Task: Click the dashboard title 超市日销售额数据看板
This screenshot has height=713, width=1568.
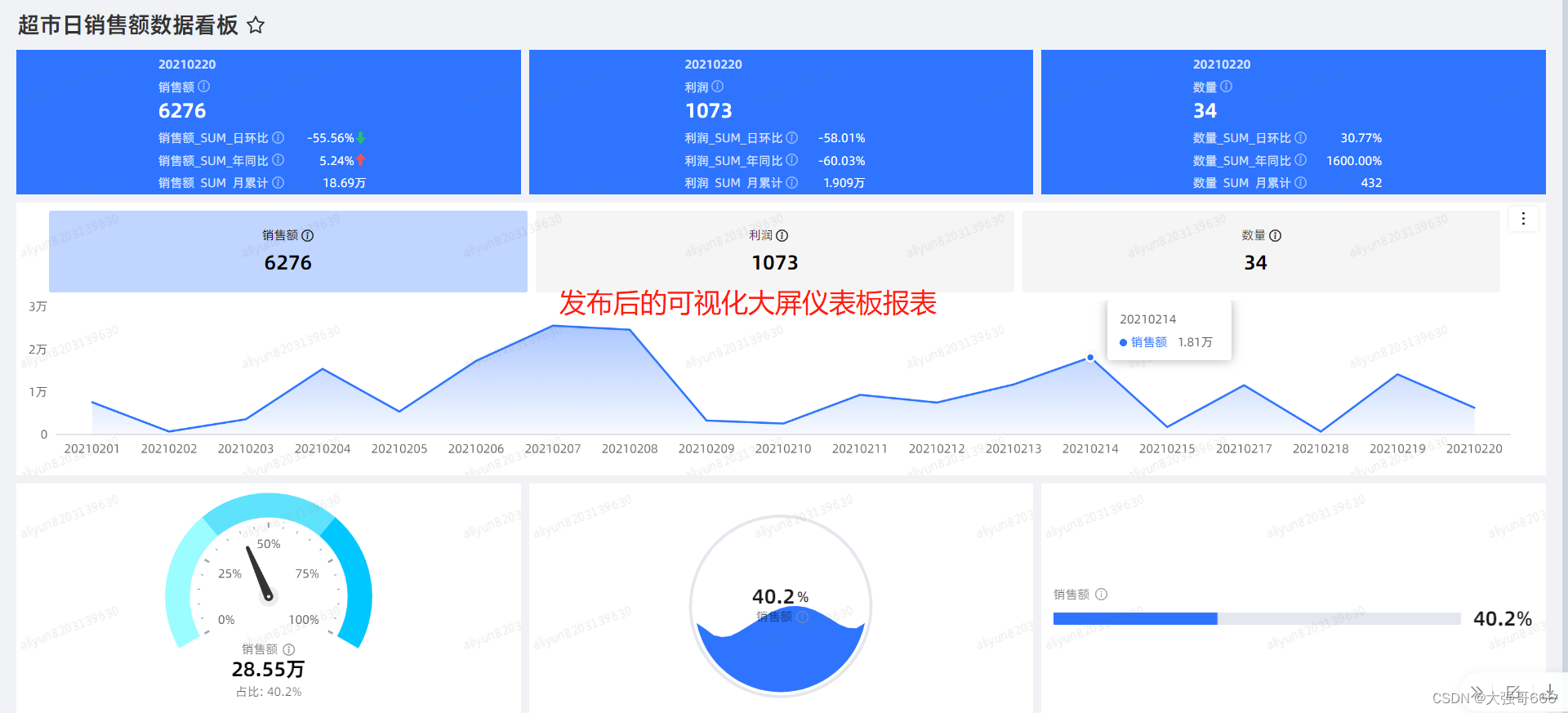Action: tap(128, 25)
